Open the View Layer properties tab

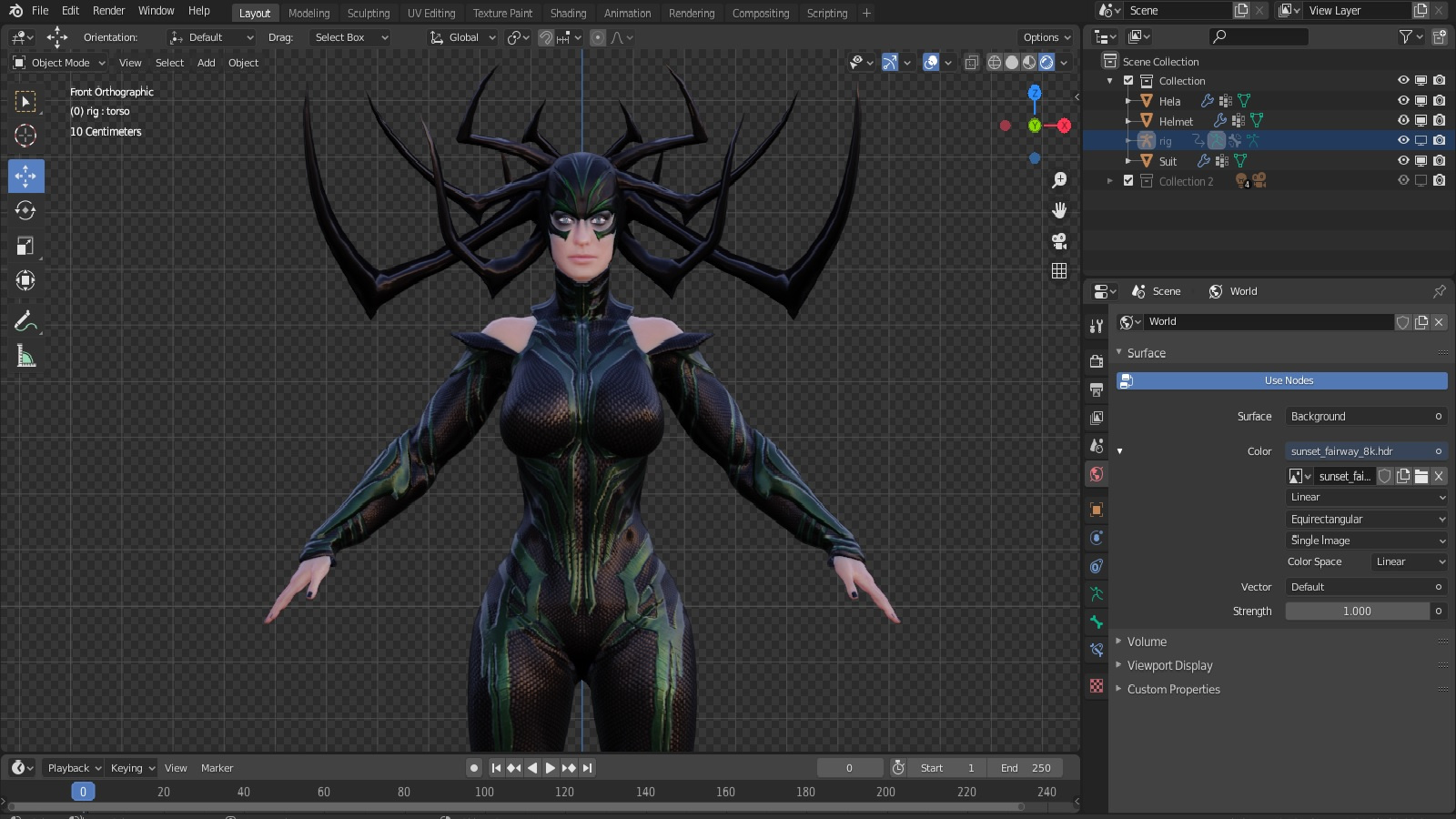point(1097,418)
